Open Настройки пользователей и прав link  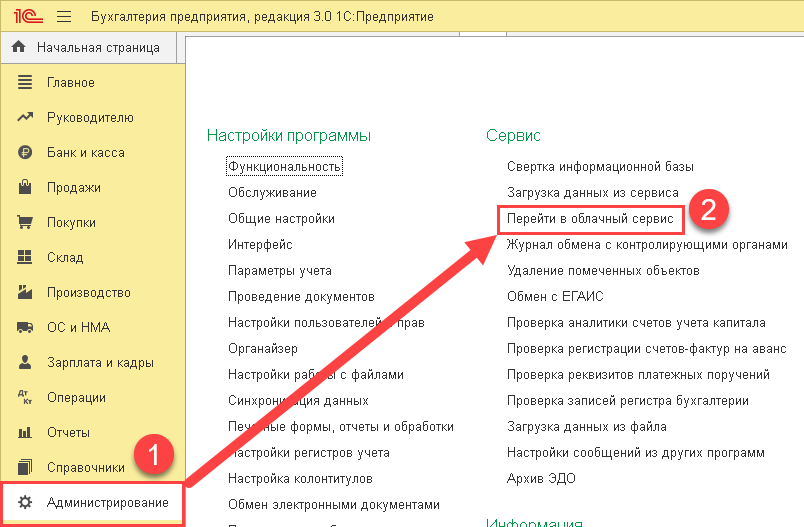pos(326,322)
